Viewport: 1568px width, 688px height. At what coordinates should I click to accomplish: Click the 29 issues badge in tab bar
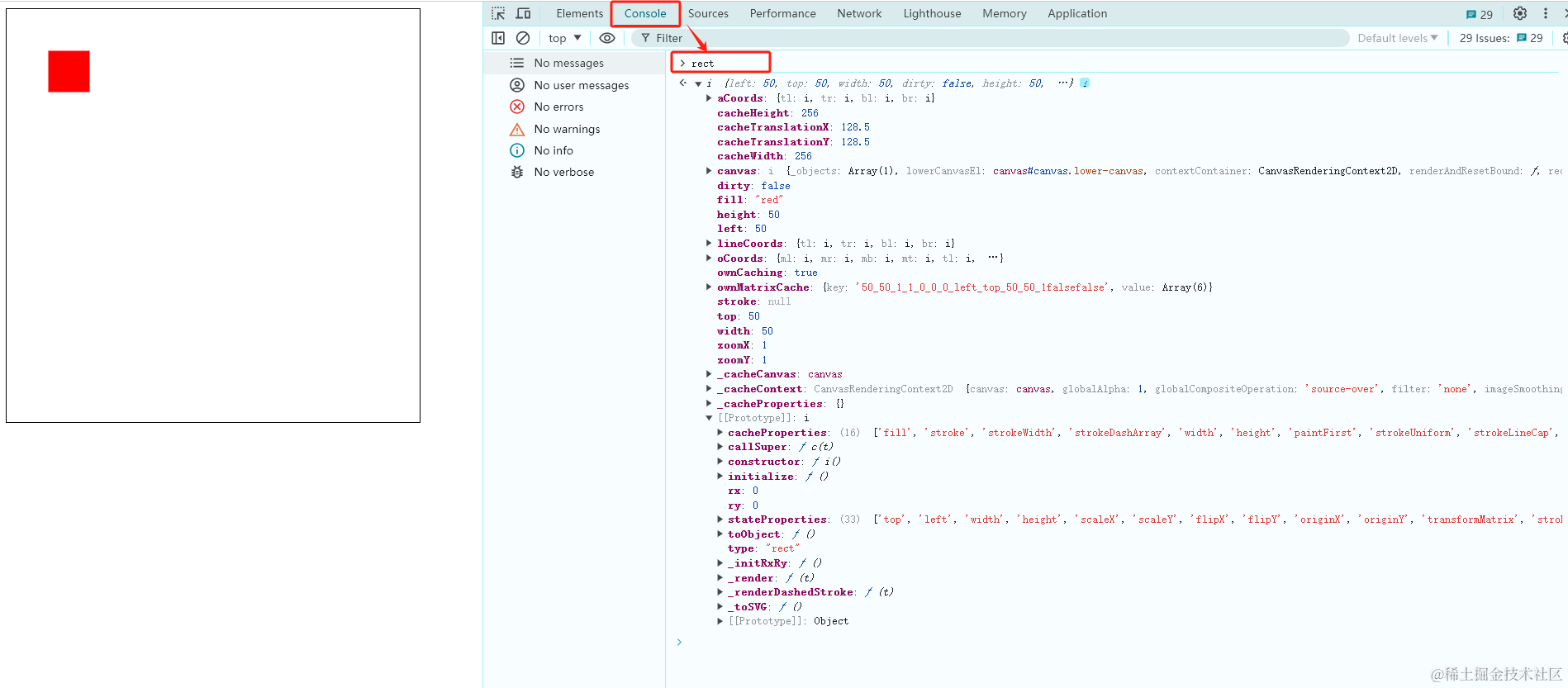coord(1480,14)
